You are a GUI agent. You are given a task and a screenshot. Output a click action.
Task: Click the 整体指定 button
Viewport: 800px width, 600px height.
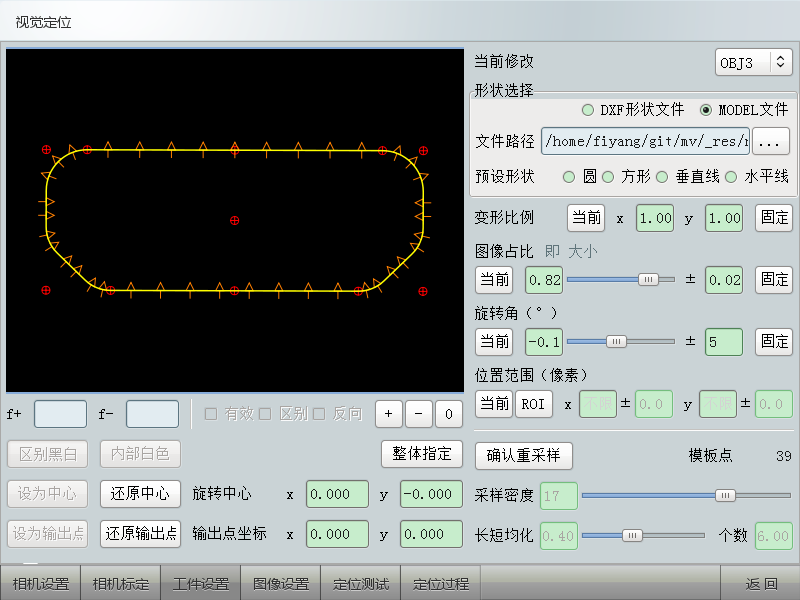[x=423, y=453]
